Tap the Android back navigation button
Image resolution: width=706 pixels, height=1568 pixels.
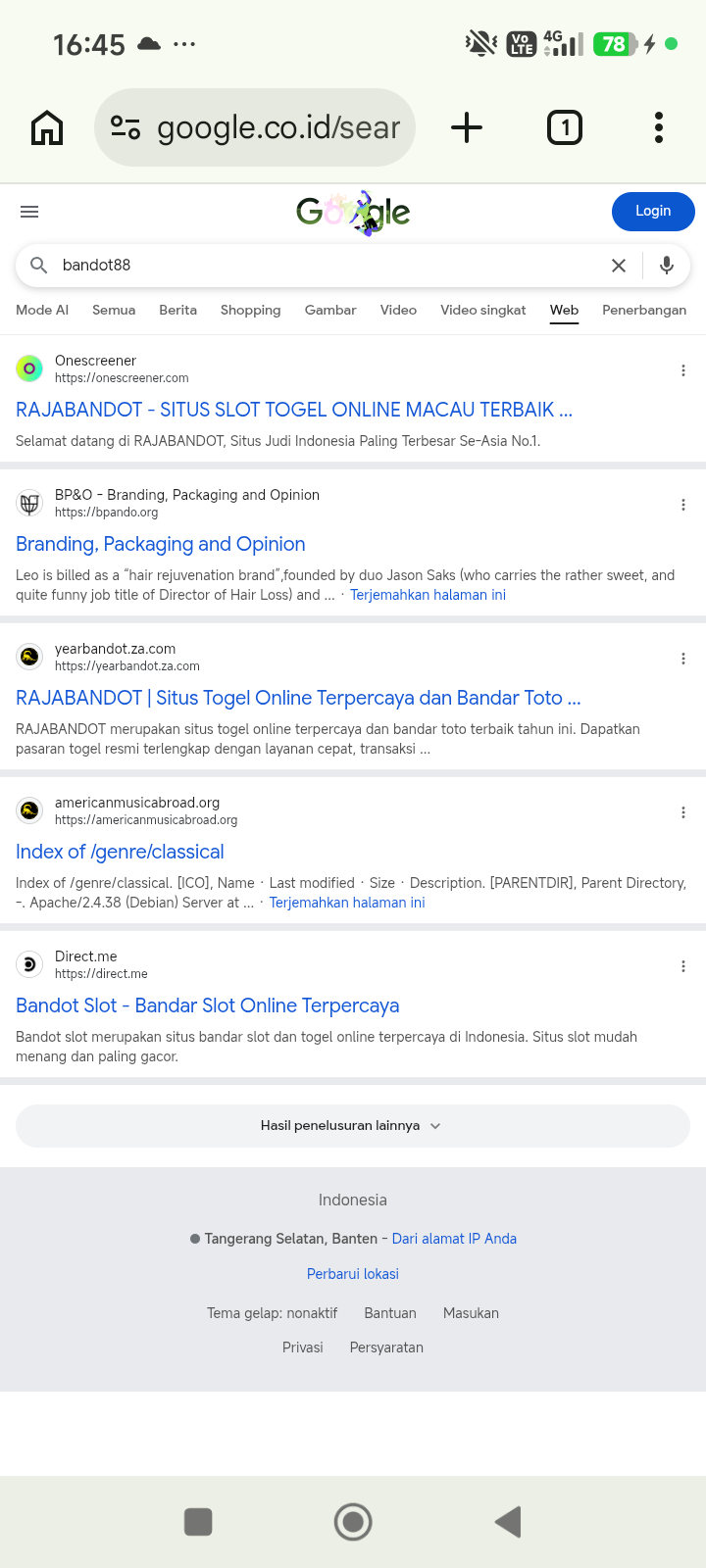(x=508, y=1522)
